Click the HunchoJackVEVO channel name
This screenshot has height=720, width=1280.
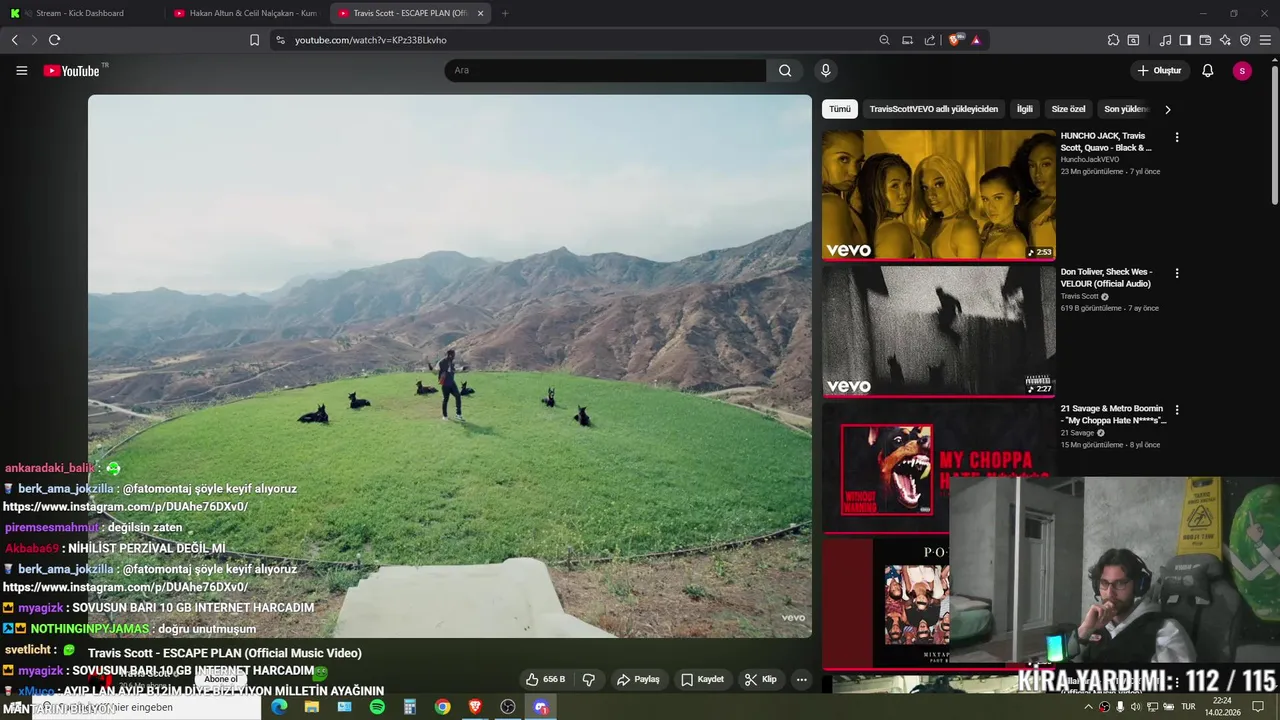tap(1090, 159)
